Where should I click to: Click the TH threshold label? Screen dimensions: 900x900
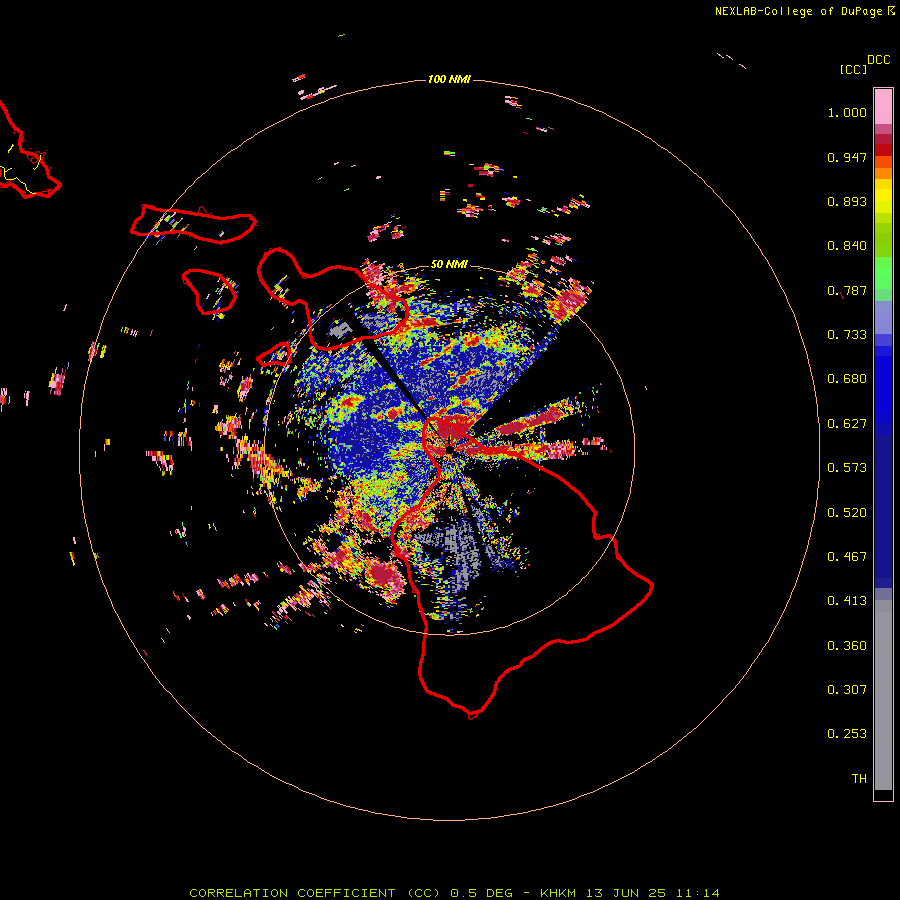pyautogui.click(x=859, y=779)
